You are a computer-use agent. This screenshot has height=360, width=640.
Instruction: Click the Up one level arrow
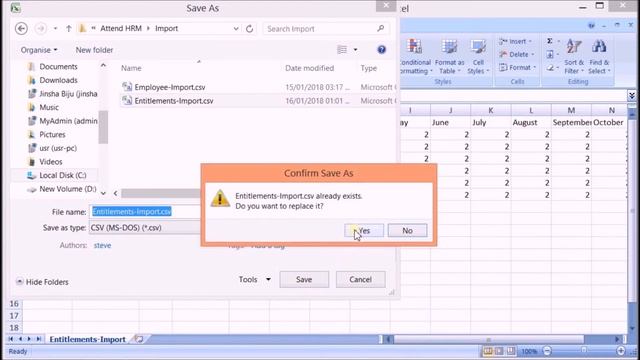click(x=69, y=29)
